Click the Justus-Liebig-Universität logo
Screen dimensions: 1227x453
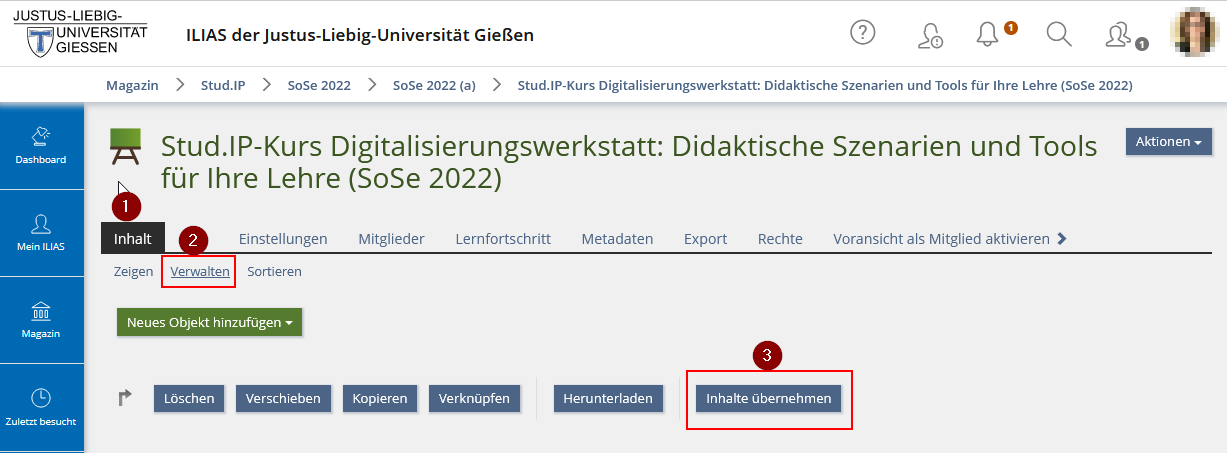[x=80, y=34]
